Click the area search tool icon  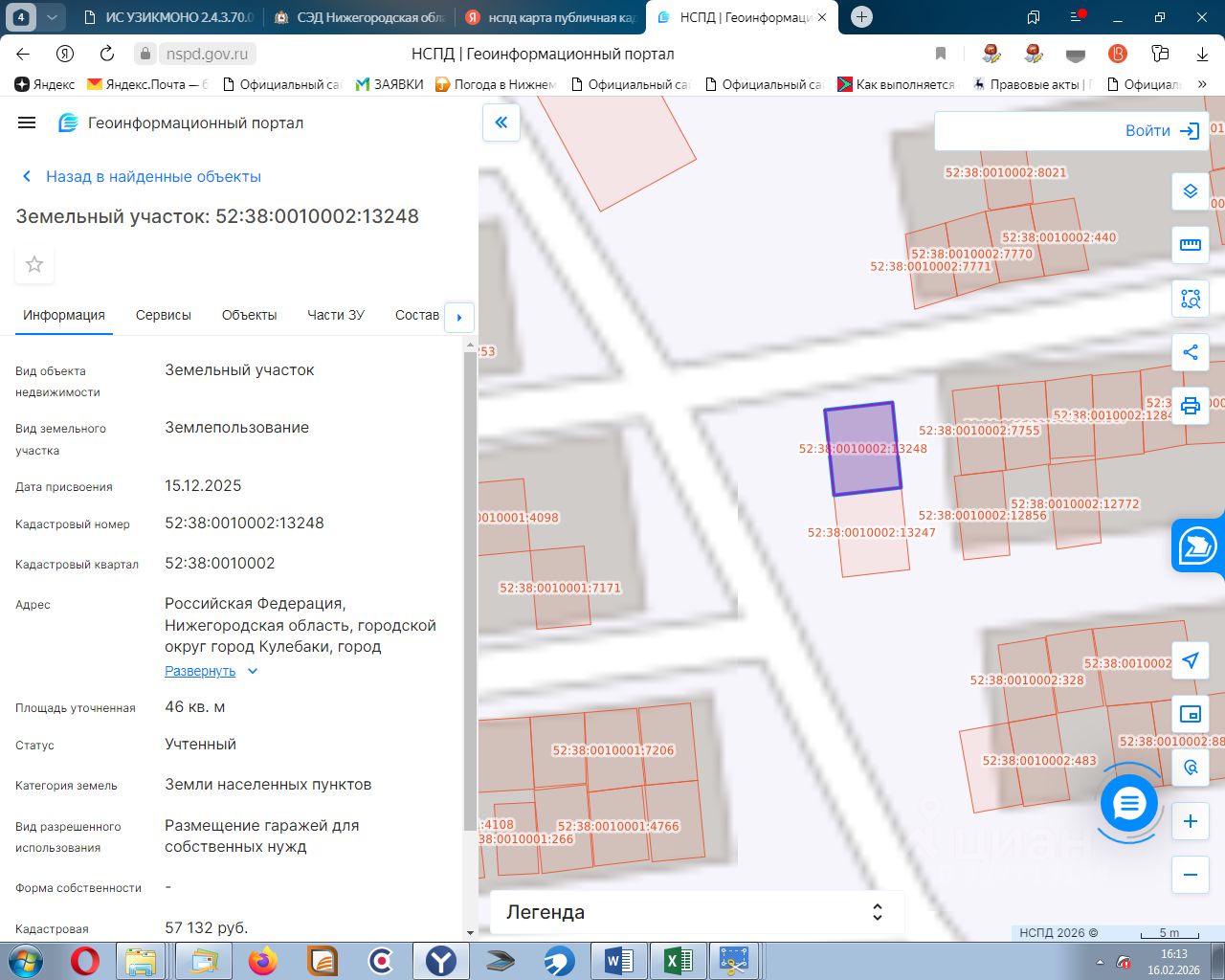[1190, 299]
